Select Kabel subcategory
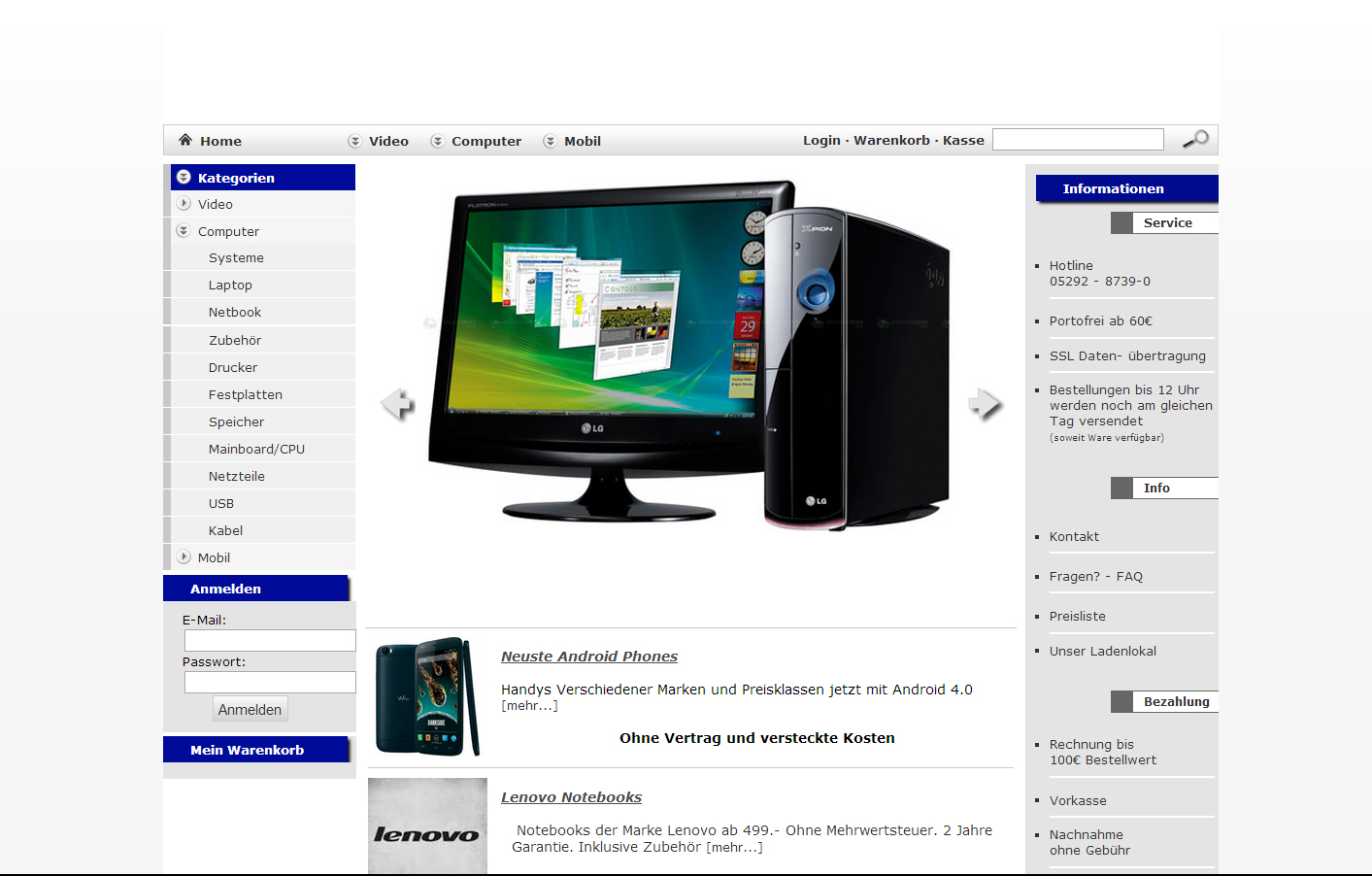 (225, 530)
